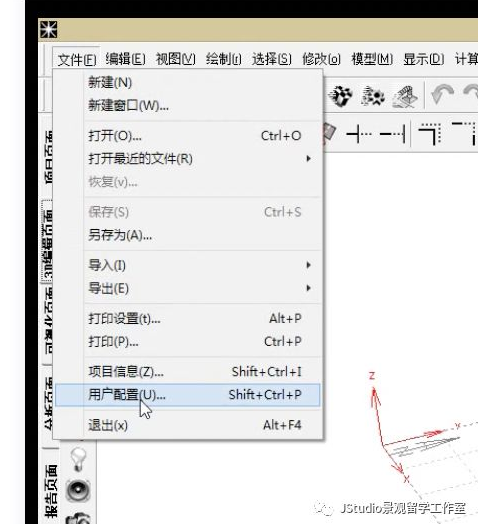Click the gear-shaped objects toolbar icon
The image size is (478, 524).
tap(373, 96)
